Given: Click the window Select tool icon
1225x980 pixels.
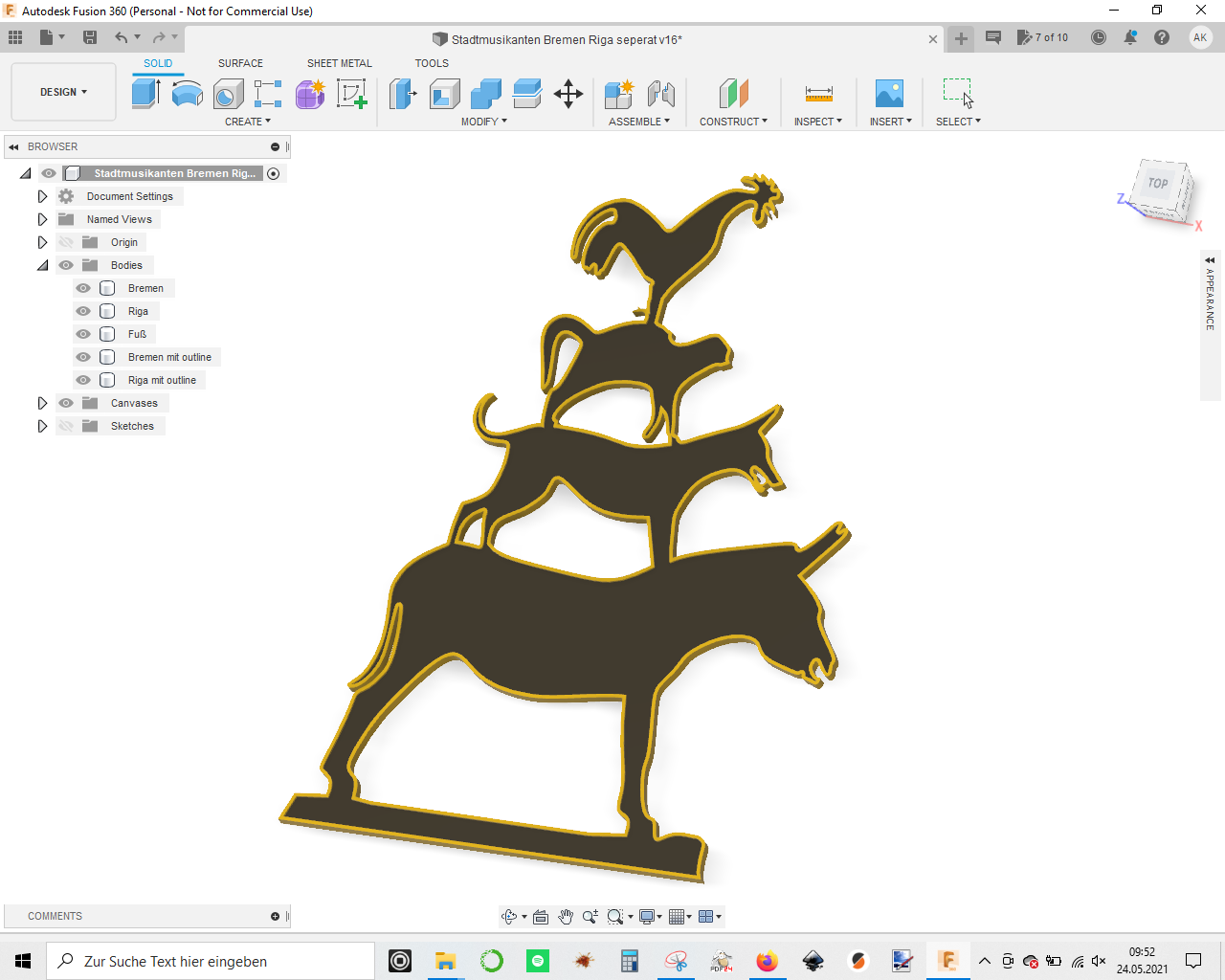Looking at the screenshot, I should (958, 94).
